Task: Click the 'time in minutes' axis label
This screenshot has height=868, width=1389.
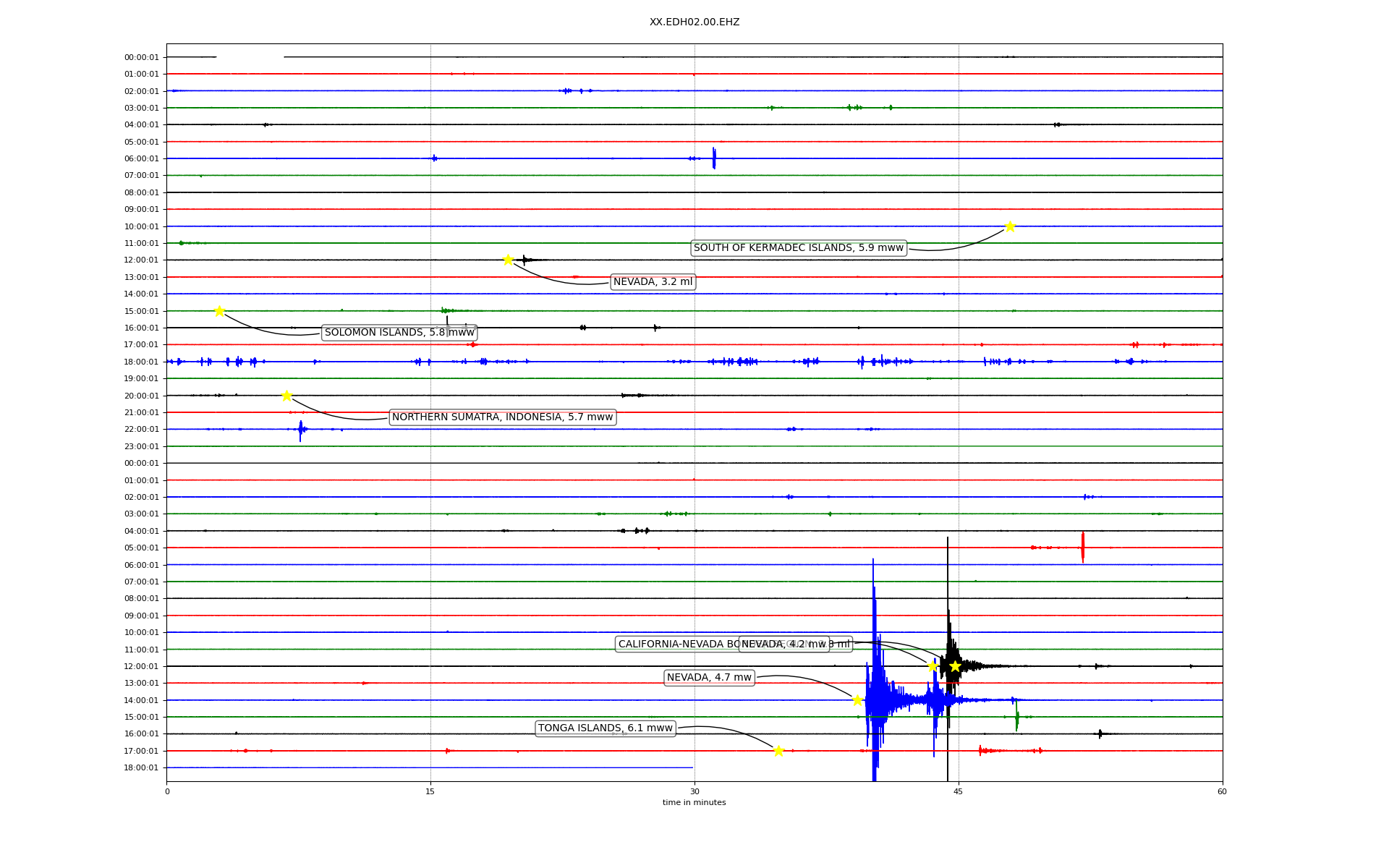Action: (694, 802)
